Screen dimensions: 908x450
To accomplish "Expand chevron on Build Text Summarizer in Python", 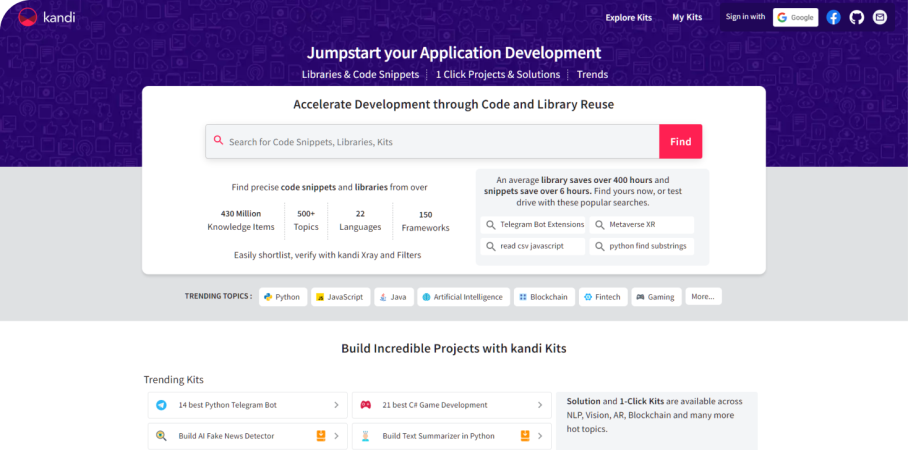I will [540, 436].
